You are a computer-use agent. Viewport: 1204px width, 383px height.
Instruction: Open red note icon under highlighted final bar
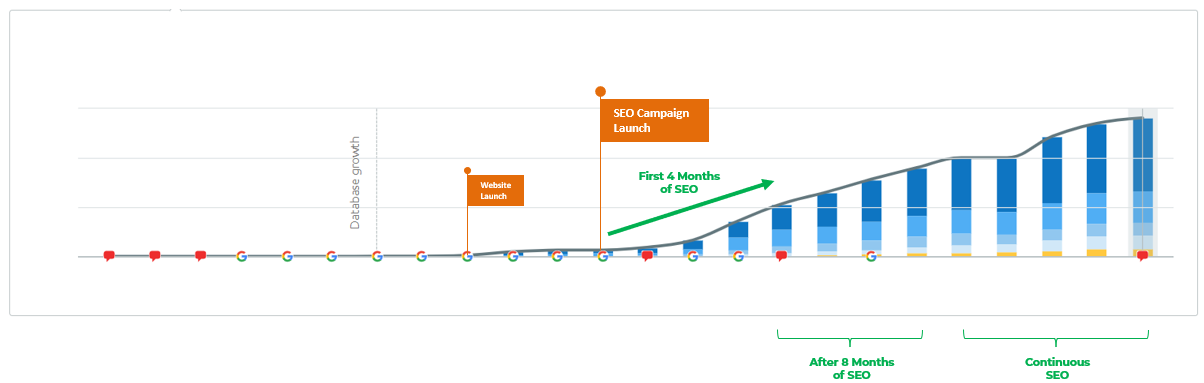1142,256
